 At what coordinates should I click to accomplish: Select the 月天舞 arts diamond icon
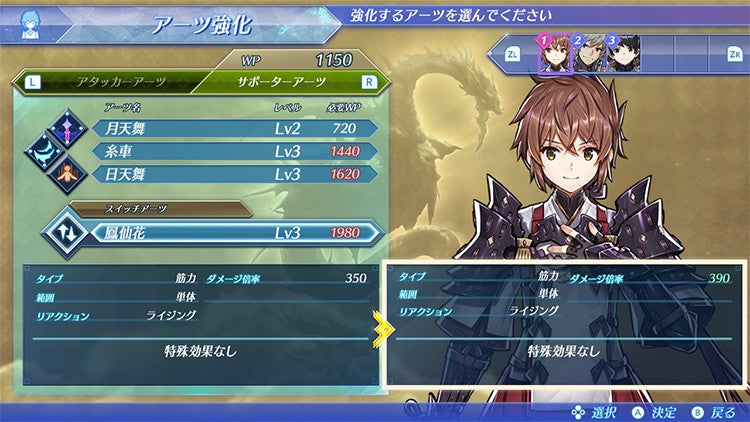(x=67, y=129)
